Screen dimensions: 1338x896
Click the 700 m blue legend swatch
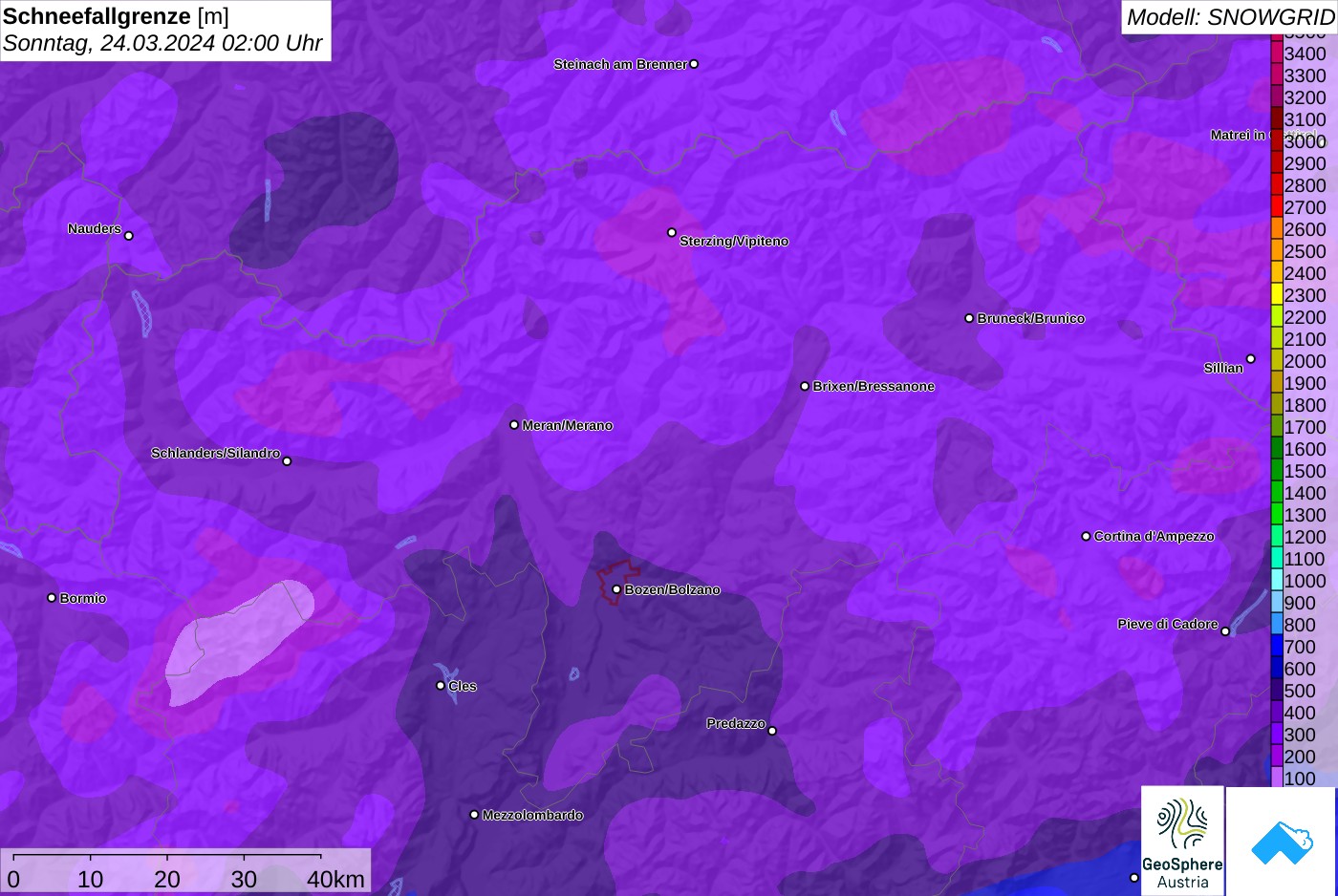pyautogui.click(x=1277, y=646)
